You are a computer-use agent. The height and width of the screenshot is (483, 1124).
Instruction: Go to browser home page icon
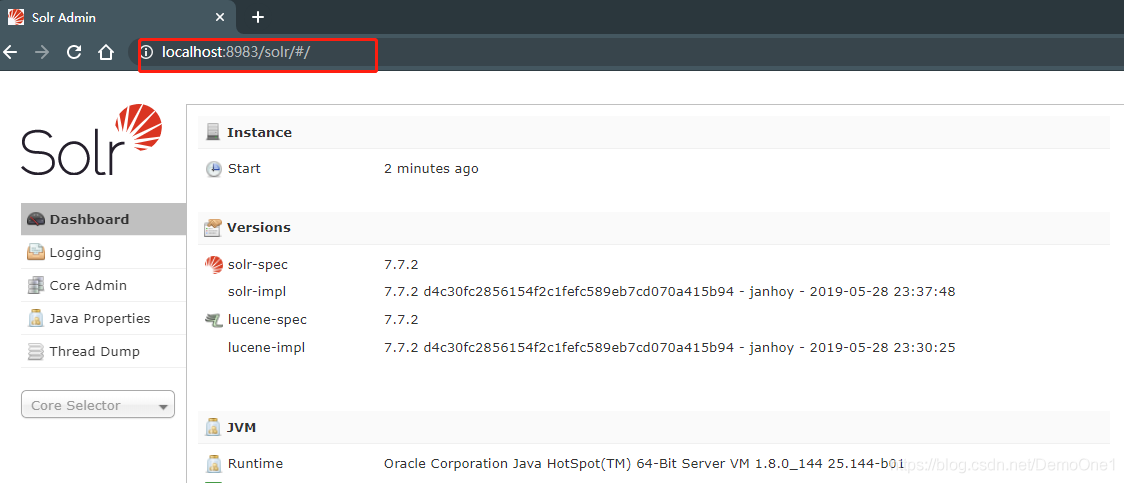click(106, 52)
